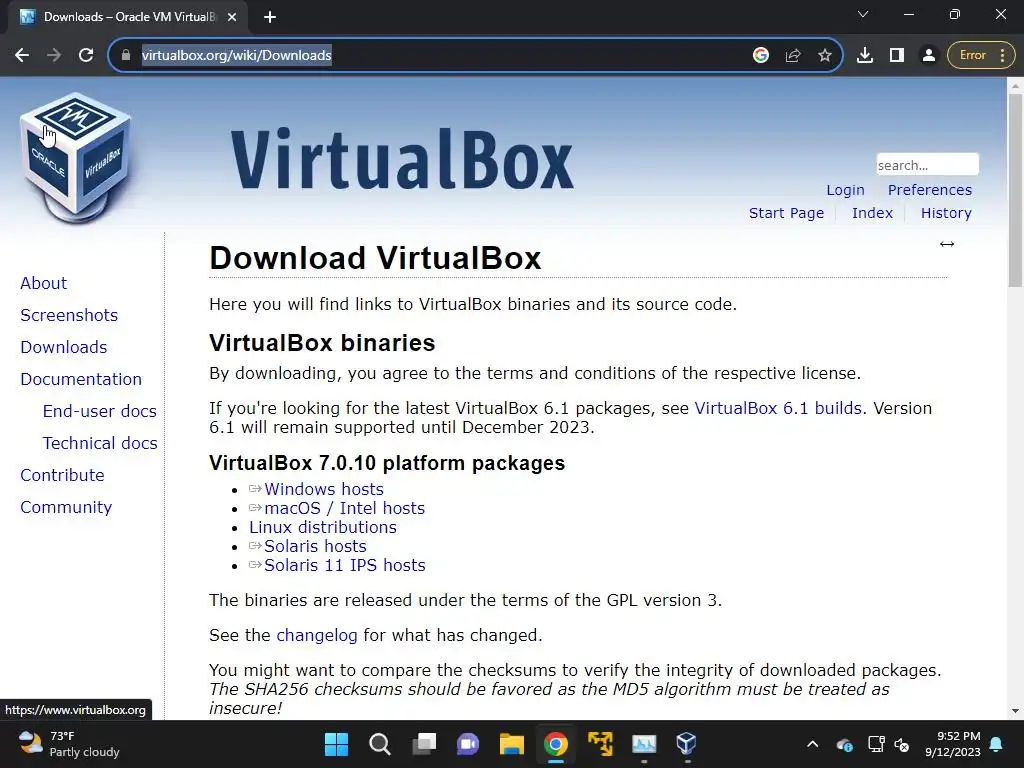The width and height of the screenshot is (1024, 768).
Task: Open Contribute in the sidebar
Action: [x=62, y=475]
